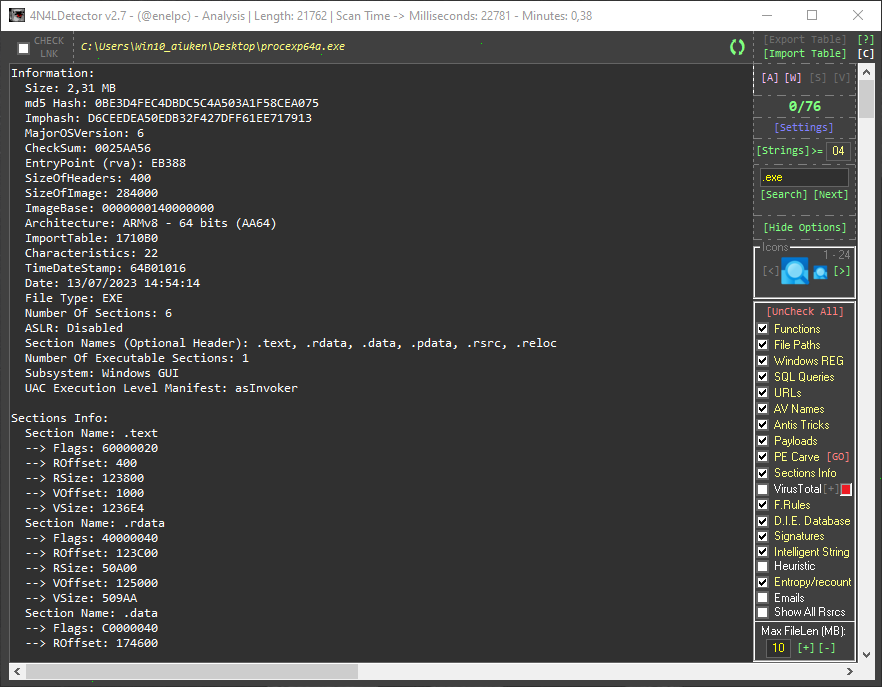Click the small Process Explorer icon thumbnail

[x=820, y=272]
